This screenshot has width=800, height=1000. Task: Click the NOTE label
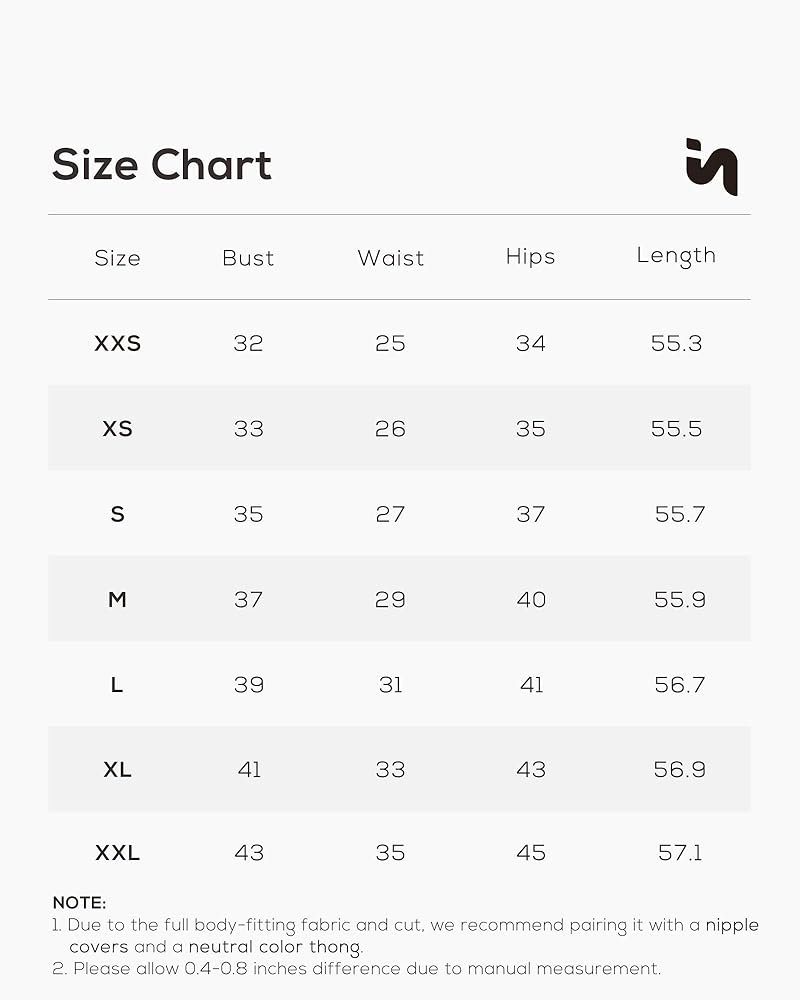[79, 903]
